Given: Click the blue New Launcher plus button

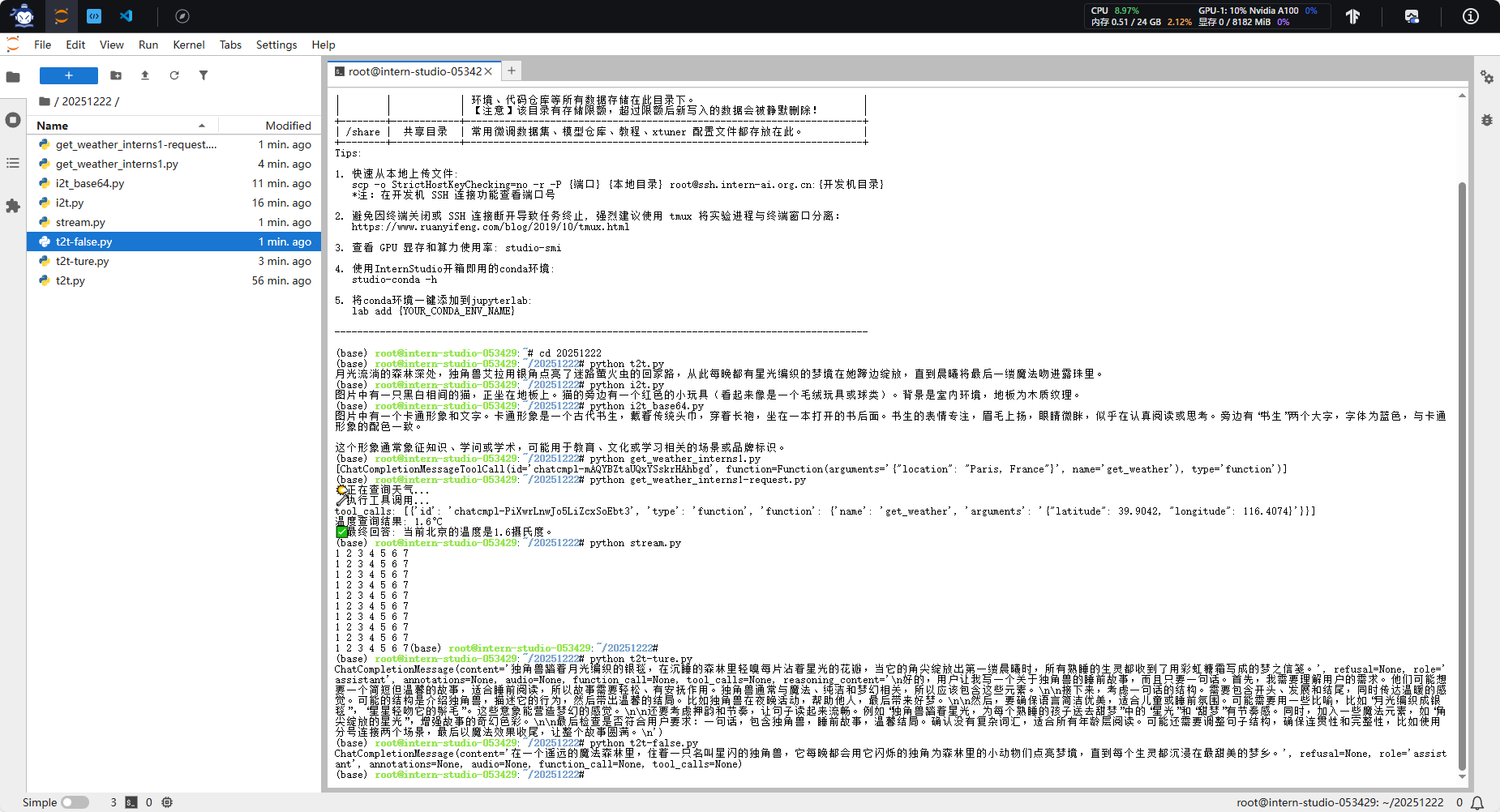Looking at the screenshot, I should coord(69,75).
